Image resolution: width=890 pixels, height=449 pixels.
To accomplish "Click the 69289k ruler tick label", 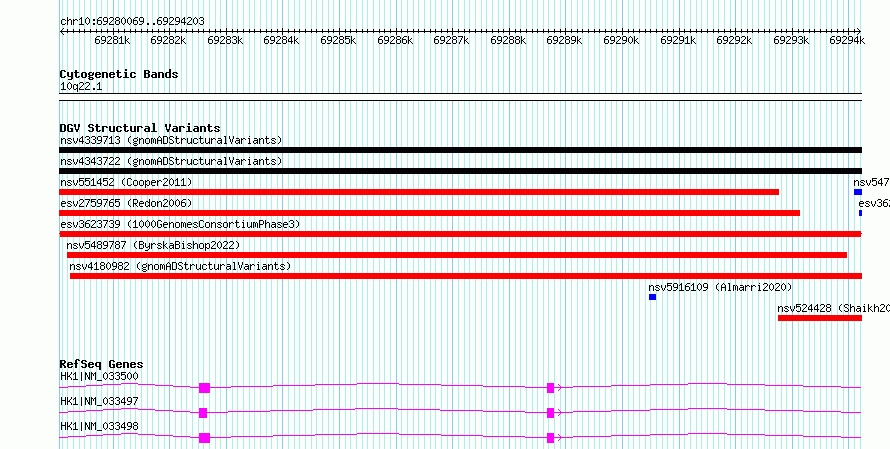I will point(564,40).
